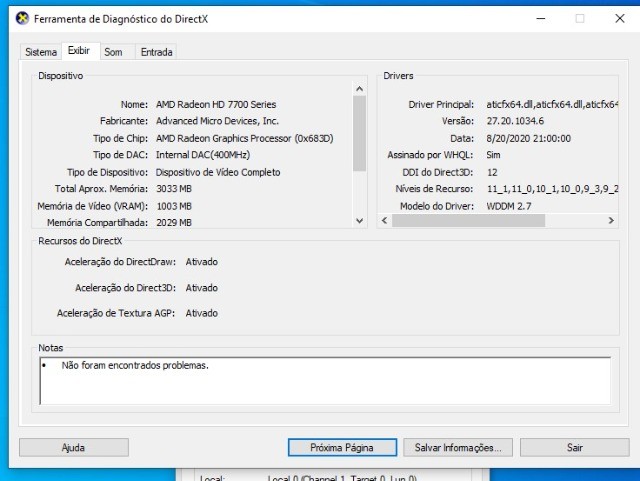
Task: Click the Níveis de Recurso value '11_1,11_0...'
Action: pyautogui.click(x=553, y=189)
